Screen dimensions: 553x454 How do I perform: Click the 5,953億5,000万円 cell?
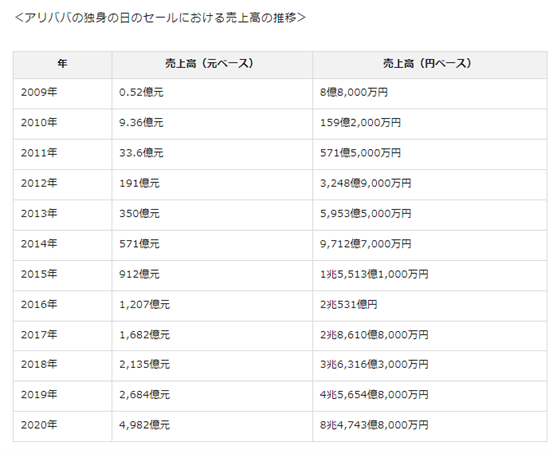[x=430, y=215]
